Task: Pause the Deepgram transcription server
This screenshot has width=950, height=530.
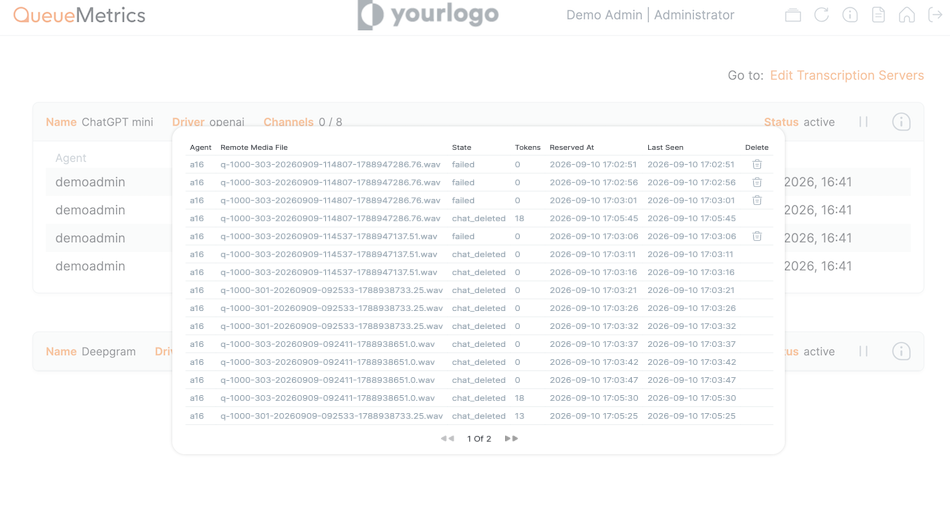Action: tap(863, 351)
